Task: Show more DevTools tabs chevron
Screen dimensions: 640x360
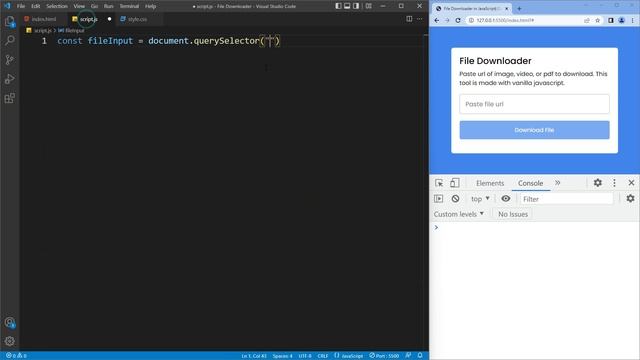Action: (x=558, y=183)
